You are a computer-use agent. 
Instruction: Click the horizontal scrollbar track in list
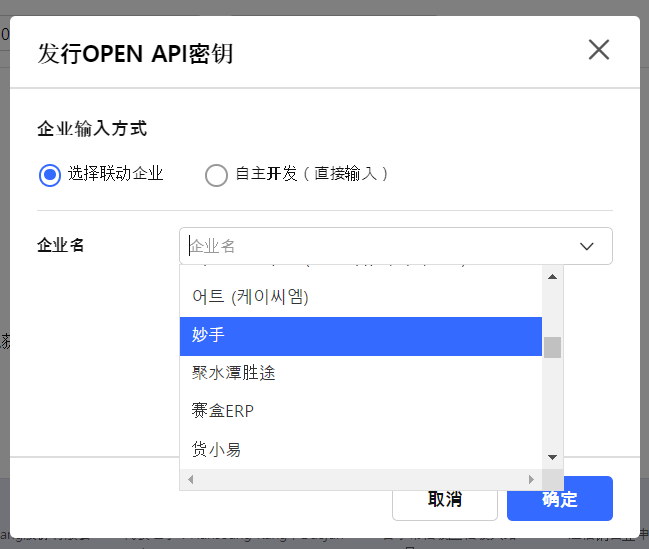click(x=361, y=479)
